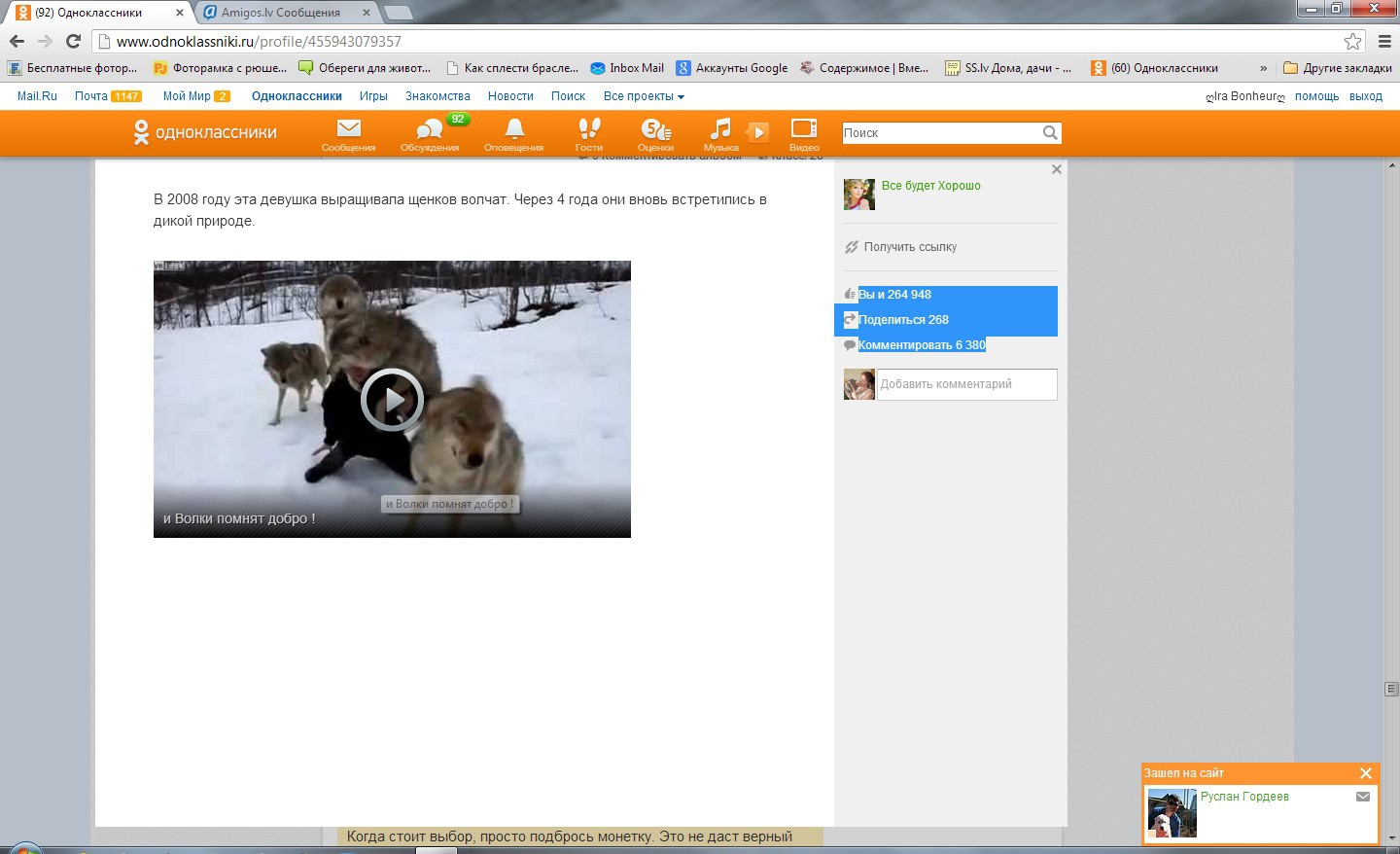Close the Зашел на сайт notification
This screenshot has width=1400, height=854.
[x=1366, y=773]
